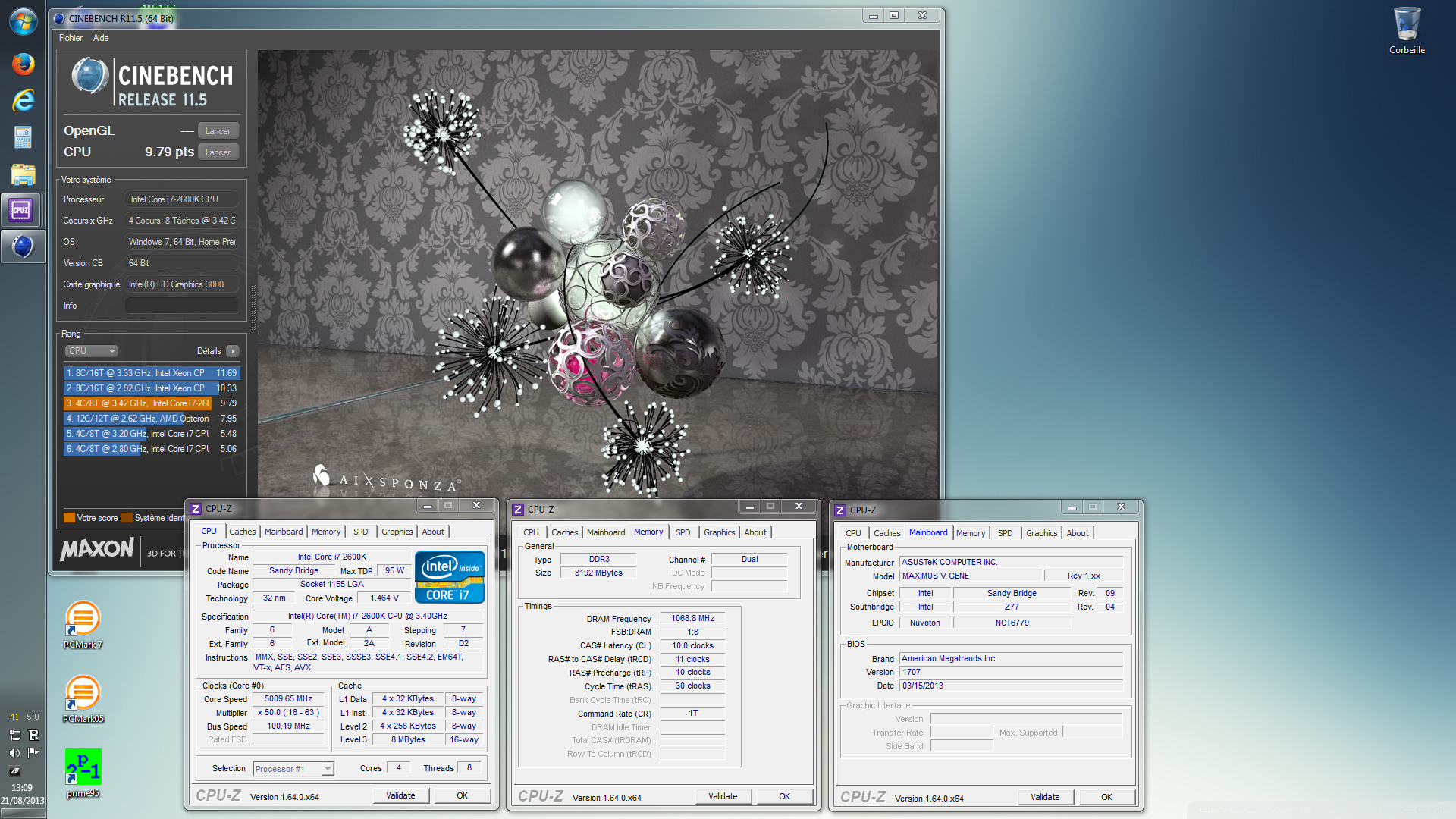Select highlighted ranking row 4C/8T @ 3.42 GHz
The height and width of the screenshot is (819, 1456).
152,403
